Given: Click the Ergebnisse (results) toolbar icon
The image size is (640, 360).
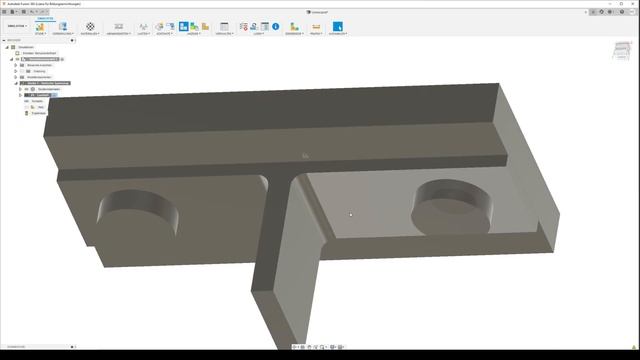Looking at the screenshot, I should [x=294, y=27].
